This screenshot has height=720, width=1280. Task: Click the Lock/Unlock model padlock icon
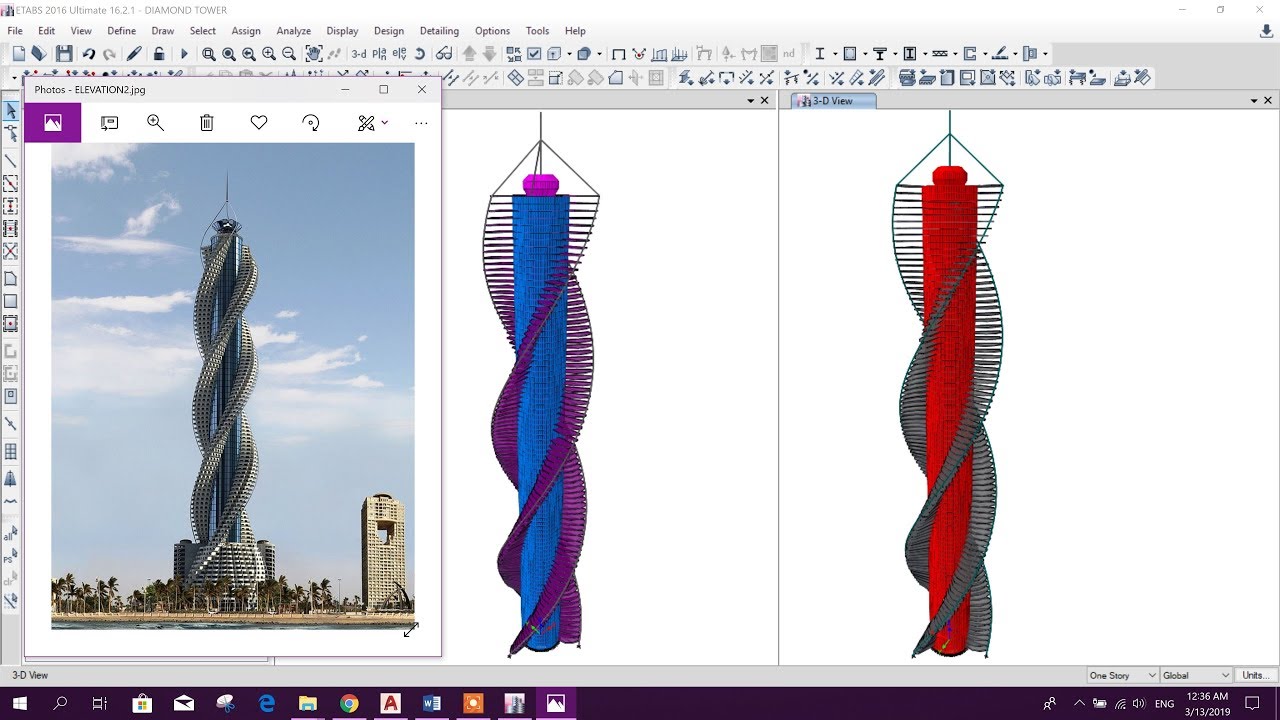[159, 54]
